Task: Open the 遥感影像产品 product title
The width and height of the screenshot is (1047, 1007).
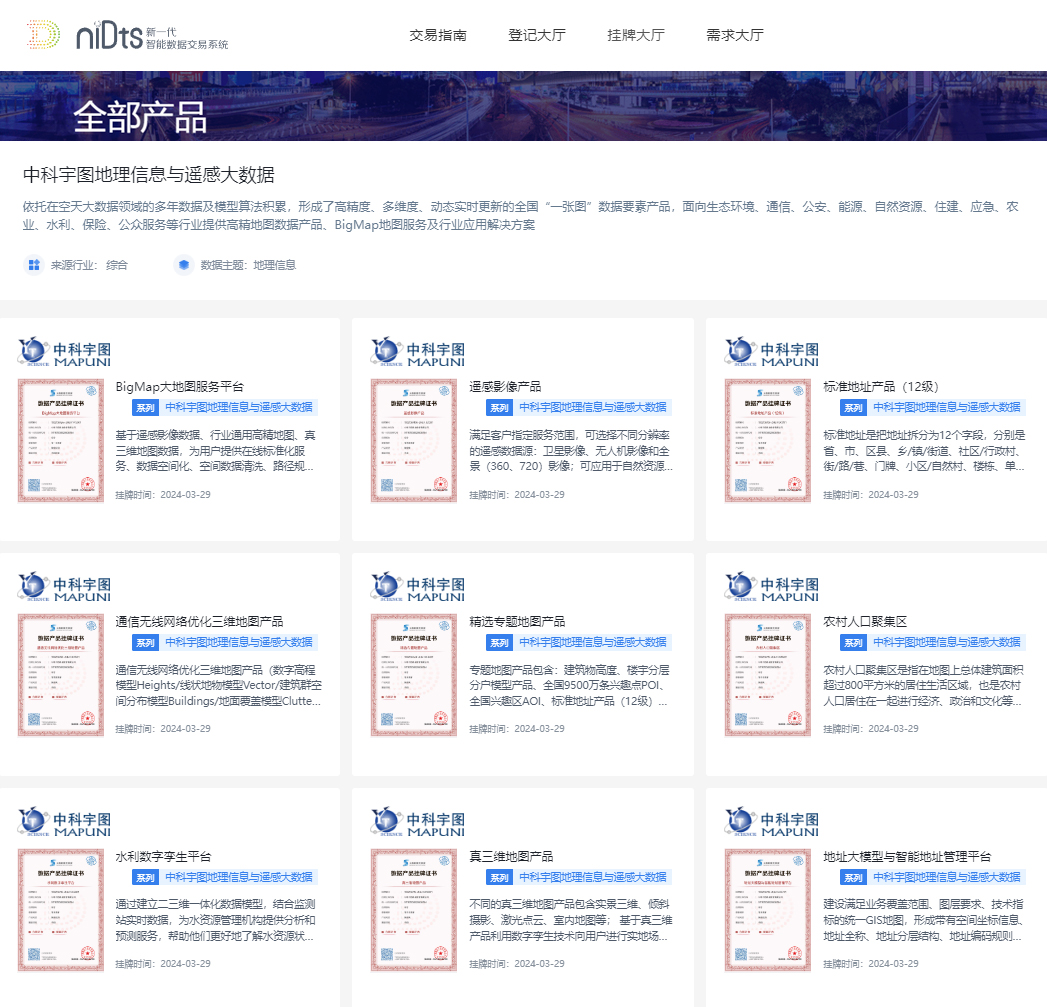Action: [x=505, y=387]
